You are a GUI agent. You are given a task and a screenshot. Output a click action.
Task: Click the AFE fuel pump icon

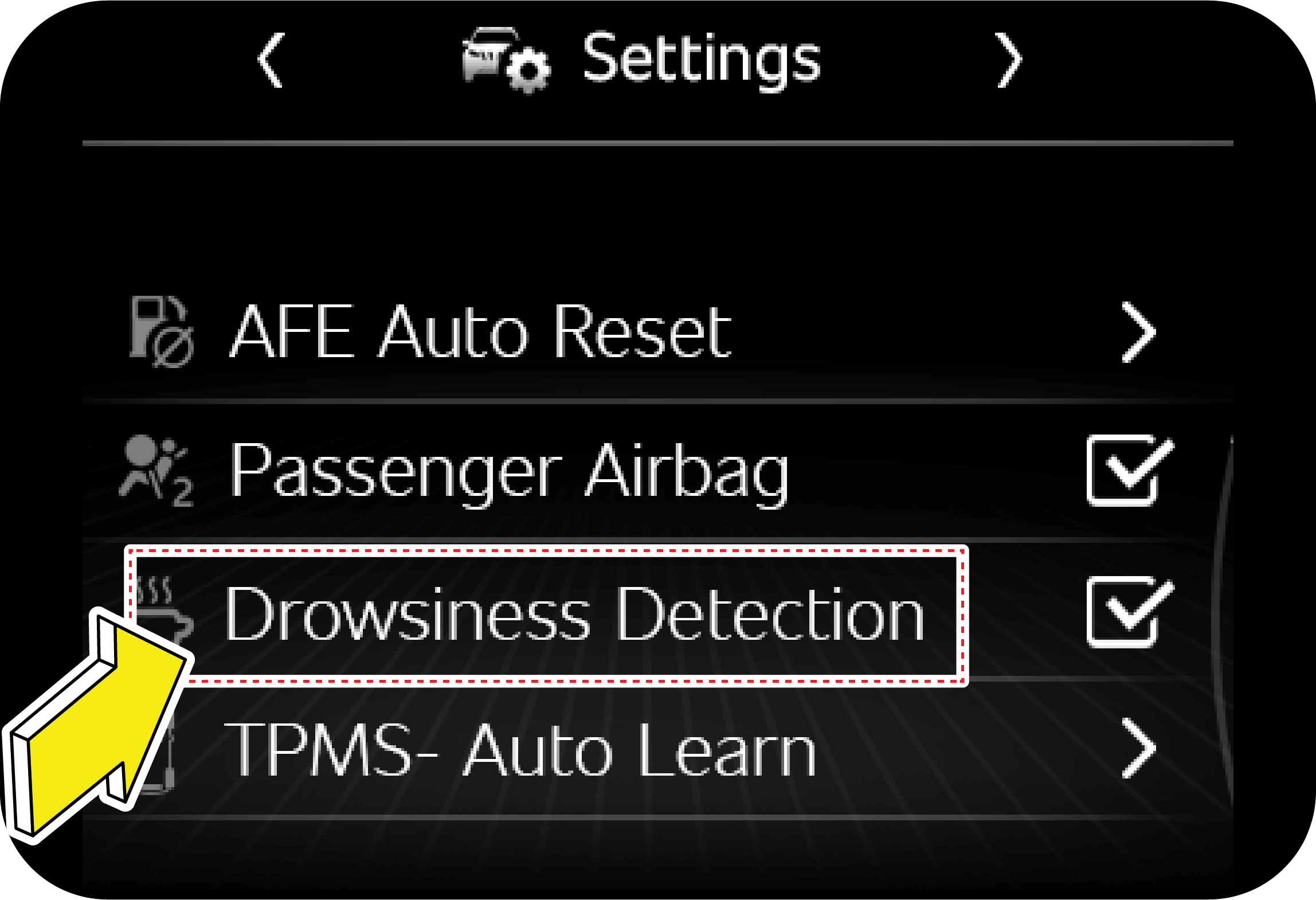161,331
